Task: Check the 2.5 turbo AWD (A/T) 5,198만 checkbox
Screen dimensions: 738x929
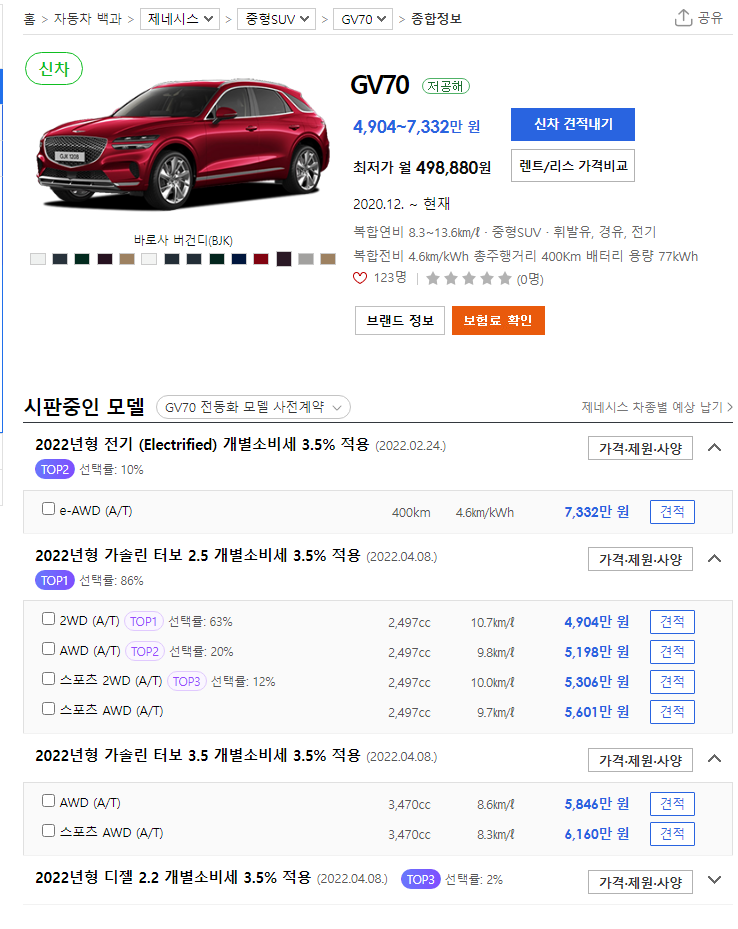Action: pyautogui.click(x=49, y=649)
